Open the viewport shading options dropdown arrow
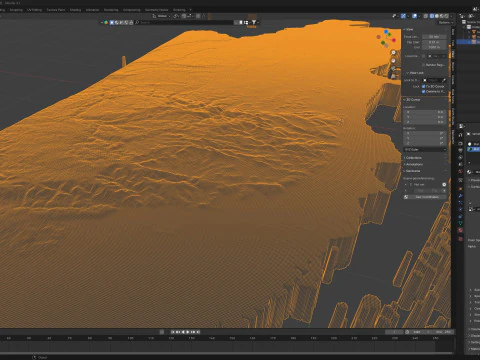Screen dimensions: 480x360 point(451,16)
